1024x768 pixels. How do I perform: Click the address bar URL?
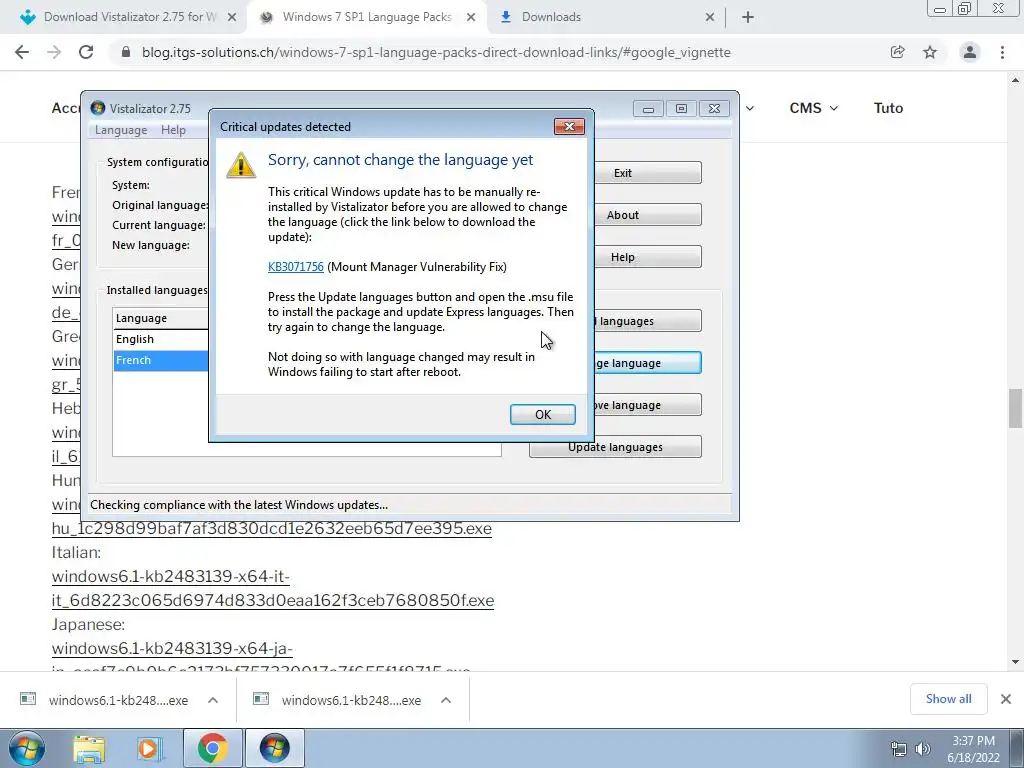pos(436,52)
